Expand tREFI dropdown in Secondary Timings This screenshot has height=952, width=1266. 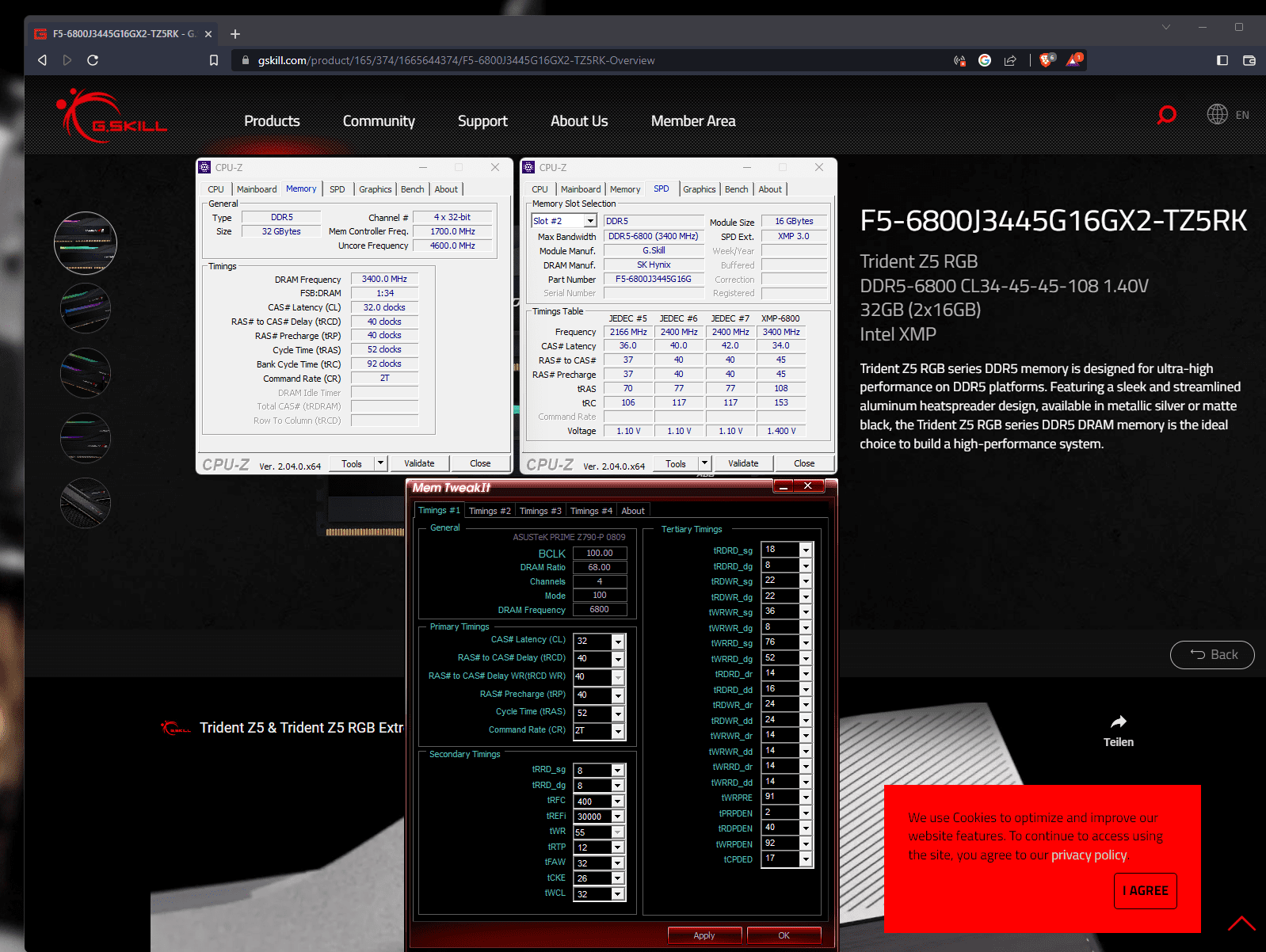[x=618, y=817]
